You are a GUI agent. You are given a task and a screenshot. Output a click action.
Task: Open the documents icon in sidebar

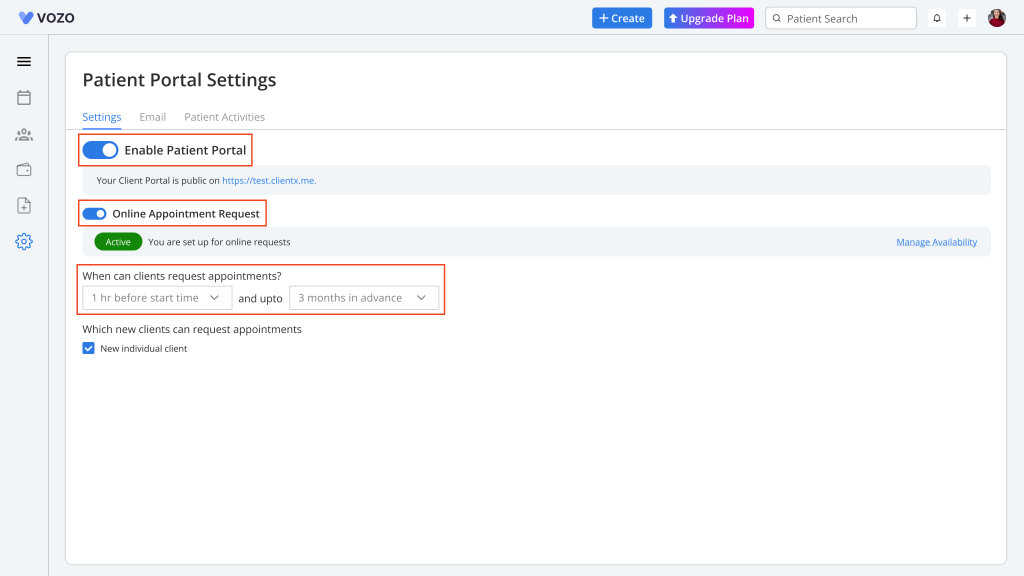pos(24,206)
